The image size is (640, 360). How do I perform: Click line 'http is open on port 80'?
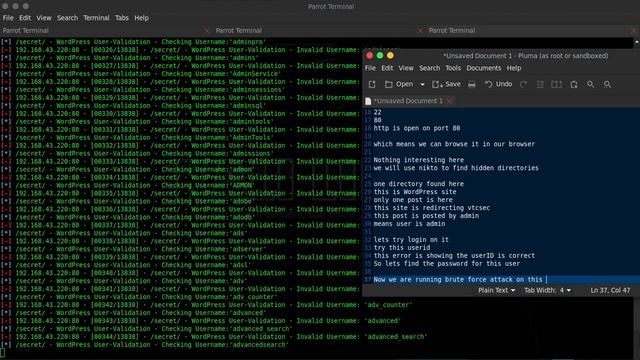pyautogui.click(x=417, y=128)
